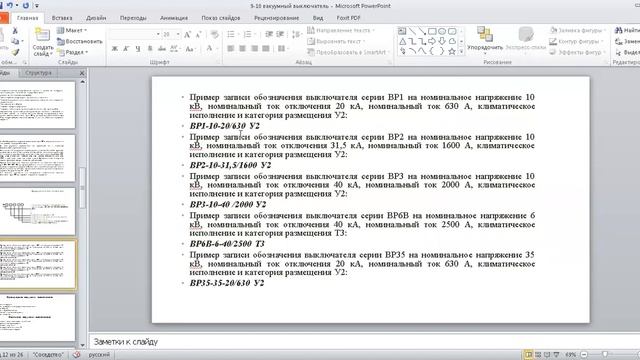
Task: Redo action via Quick Access Toolbar
Action: pos(26,6)
